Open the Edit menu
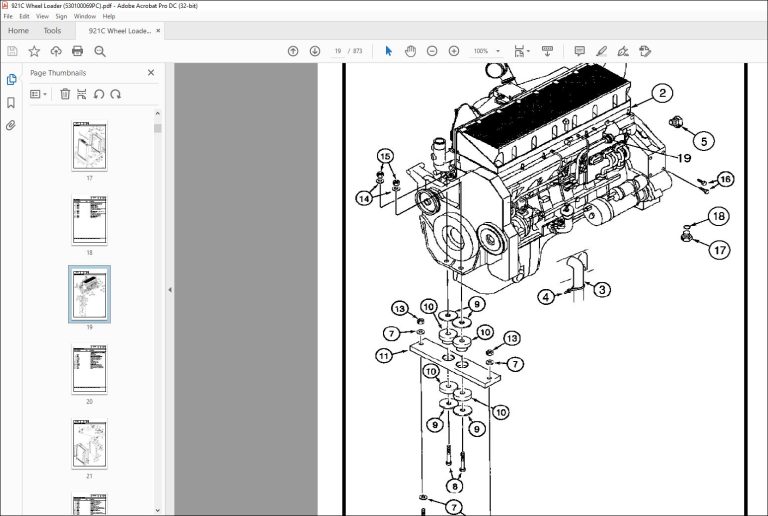Image resolution: width=768 pixels, height=516 pixels. coord(24,16)
